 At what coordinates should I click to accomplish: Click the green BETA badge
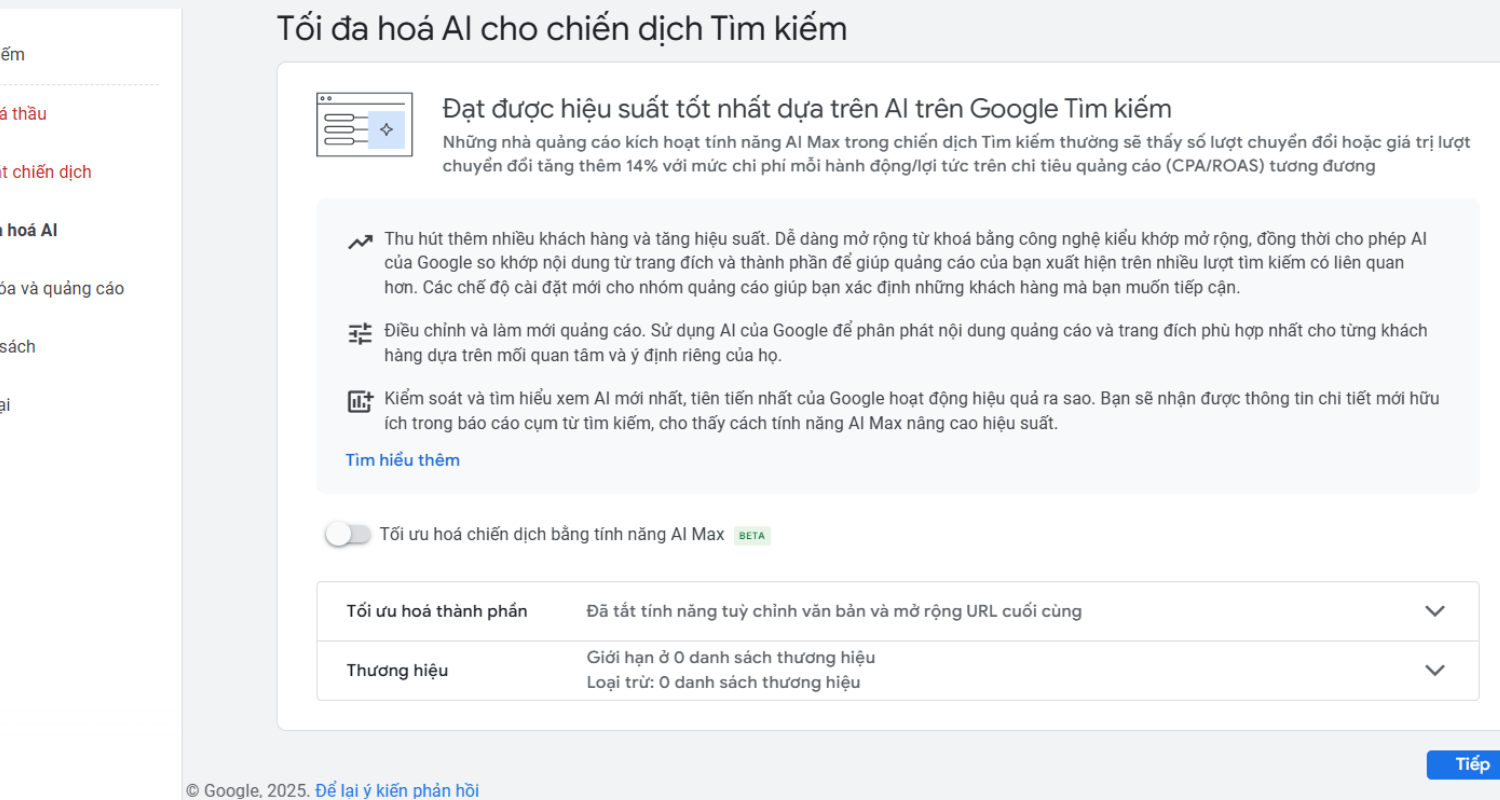[x=752, y=535]
